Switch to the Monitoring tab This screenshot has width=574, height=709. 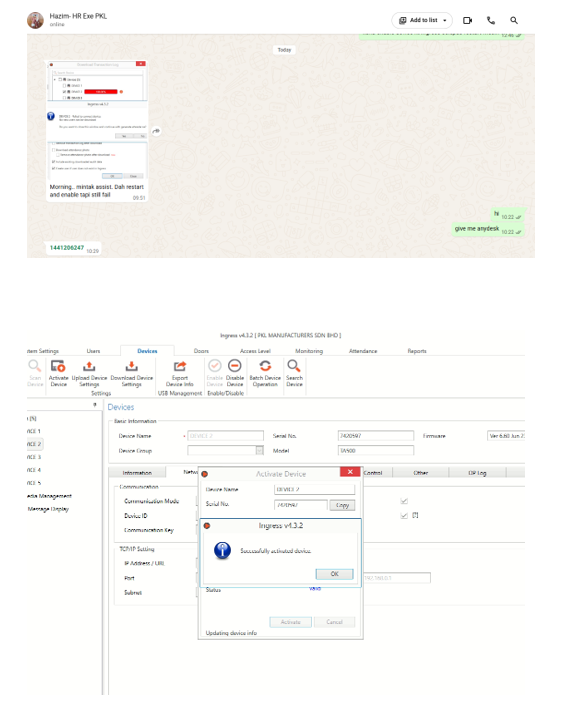coord(309,351)
